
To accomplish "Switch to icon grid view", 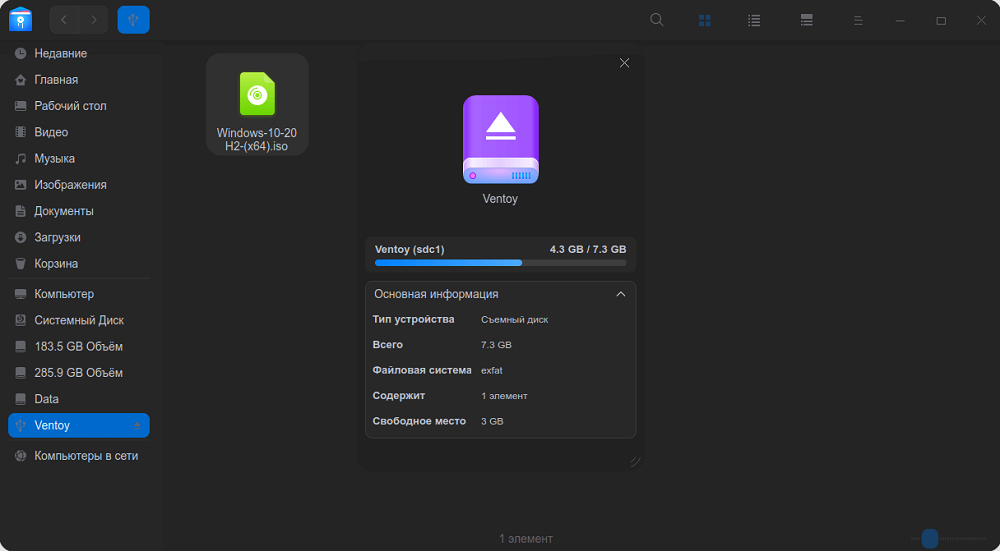I will (x=705, y=20).
